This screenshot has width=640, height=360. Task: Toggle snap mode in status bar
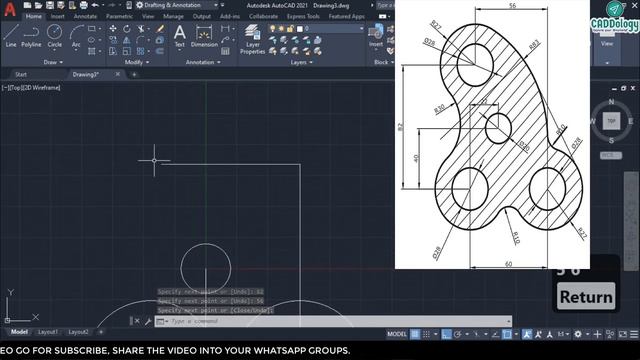click(x=427, y=334)
